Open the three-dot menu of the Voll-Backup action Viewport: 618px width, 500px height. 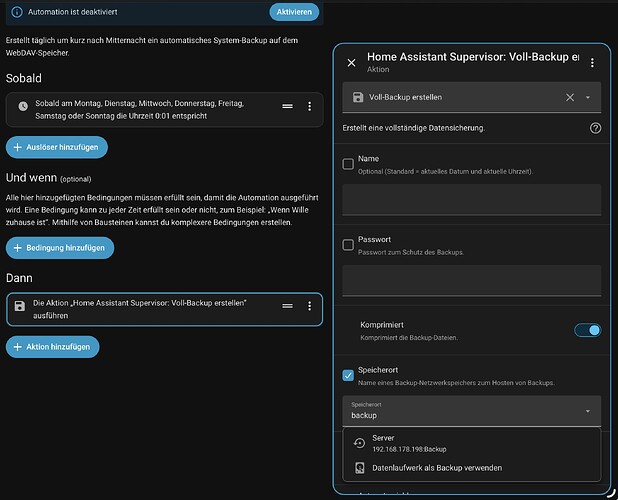pos(309,306)
